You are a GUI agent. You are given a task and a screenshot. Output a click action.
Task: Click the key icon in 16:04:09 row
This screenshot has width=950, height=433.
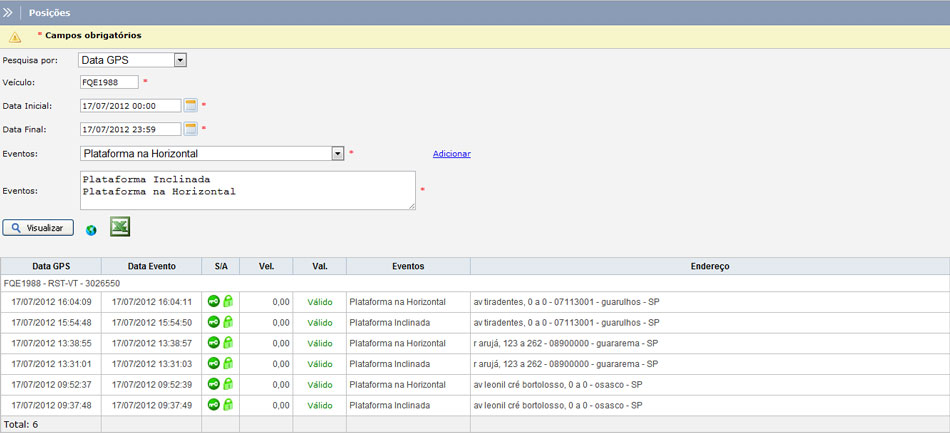point(213,301)
